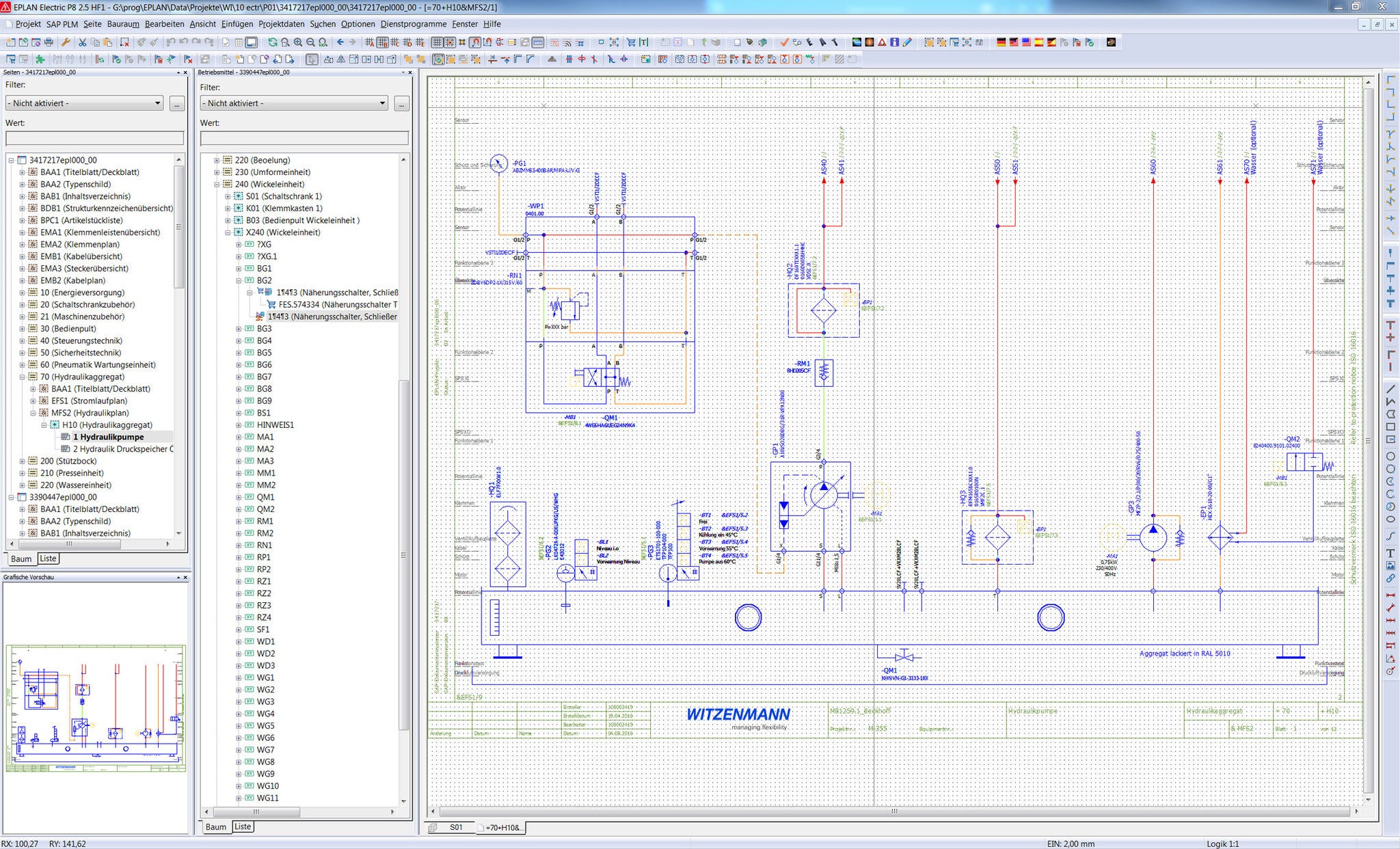Click the Wert input field in Betriebsmittel panel
Screen dimensions: 1400x849
point(304,138)
